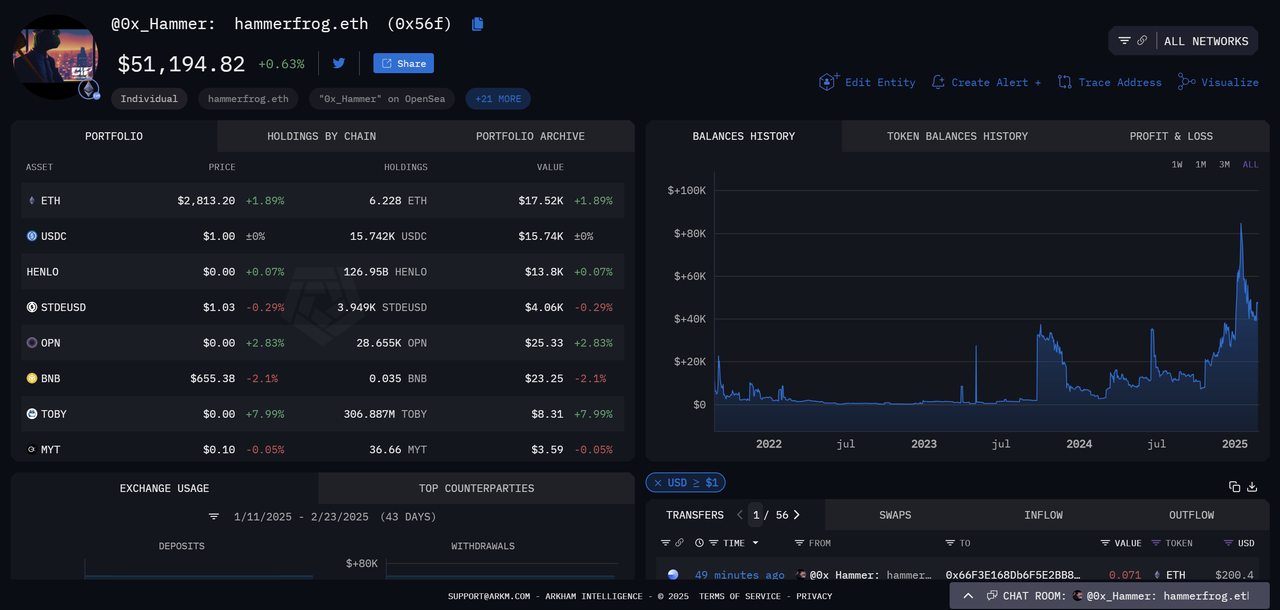Open the SWAPS tab
The image size is (1280, 610).
(895, 515)
